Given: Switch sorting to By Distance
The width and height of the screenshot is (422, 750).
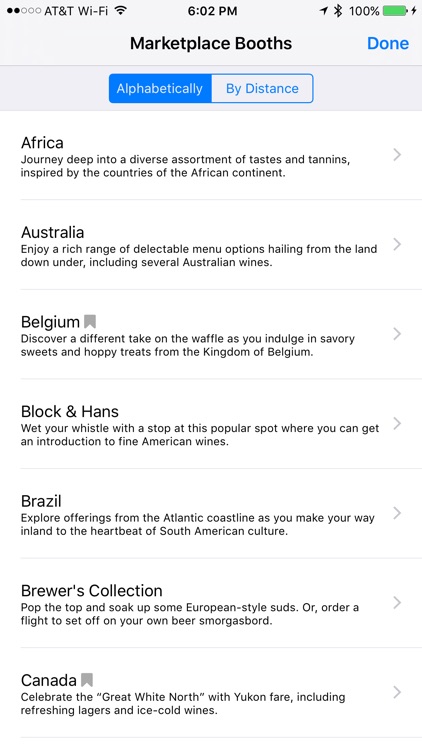Looking at the screenshot, I should 262,88.
